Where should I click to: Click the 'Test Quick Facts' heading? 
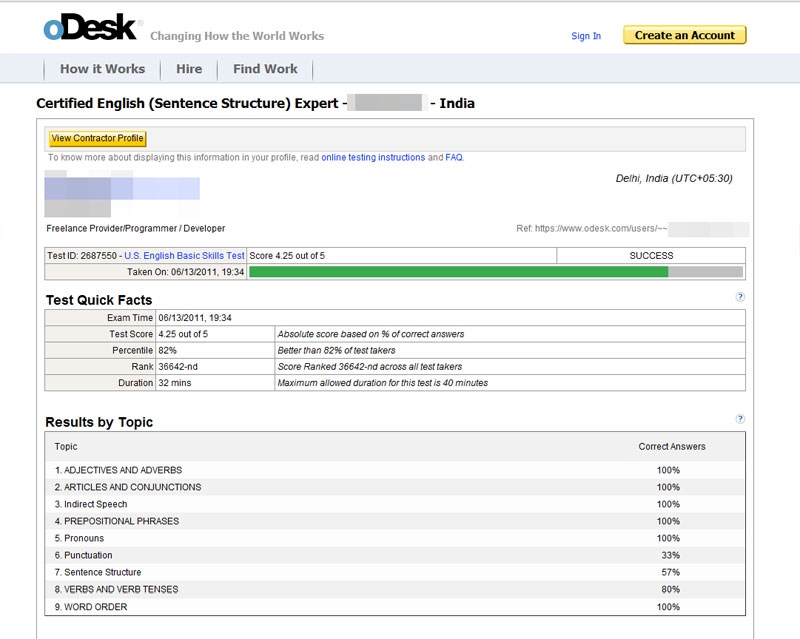click(99, 300)
